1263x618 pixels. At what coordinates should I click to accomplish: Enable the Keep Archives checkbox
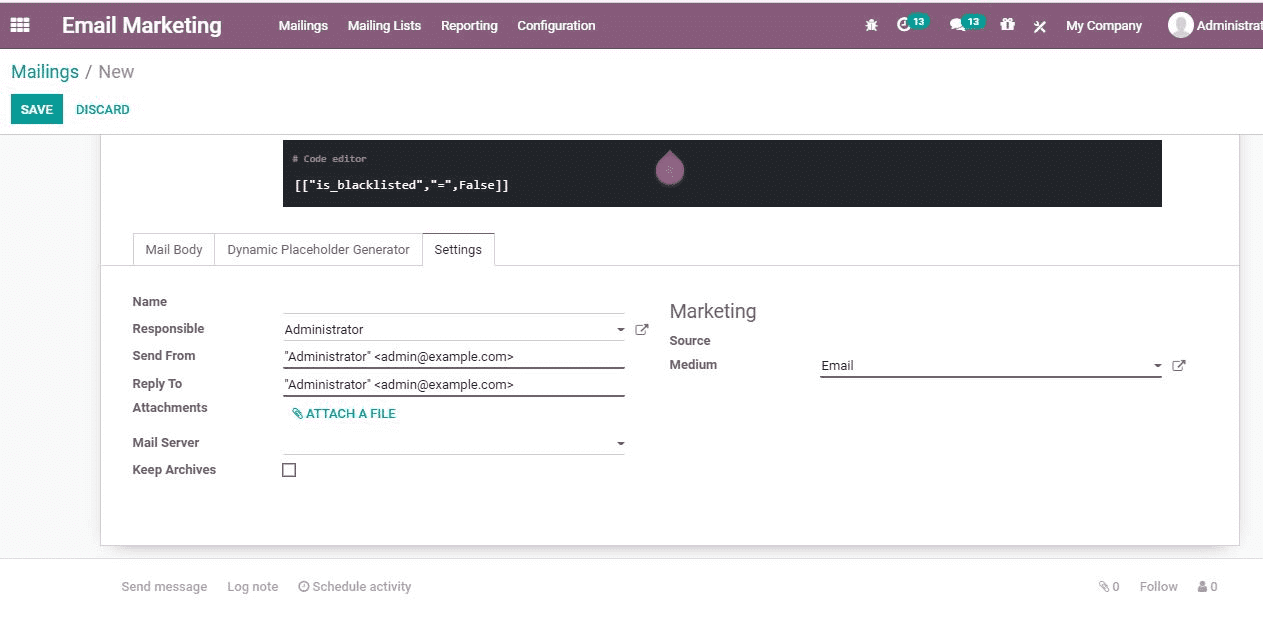click(289, 470)
